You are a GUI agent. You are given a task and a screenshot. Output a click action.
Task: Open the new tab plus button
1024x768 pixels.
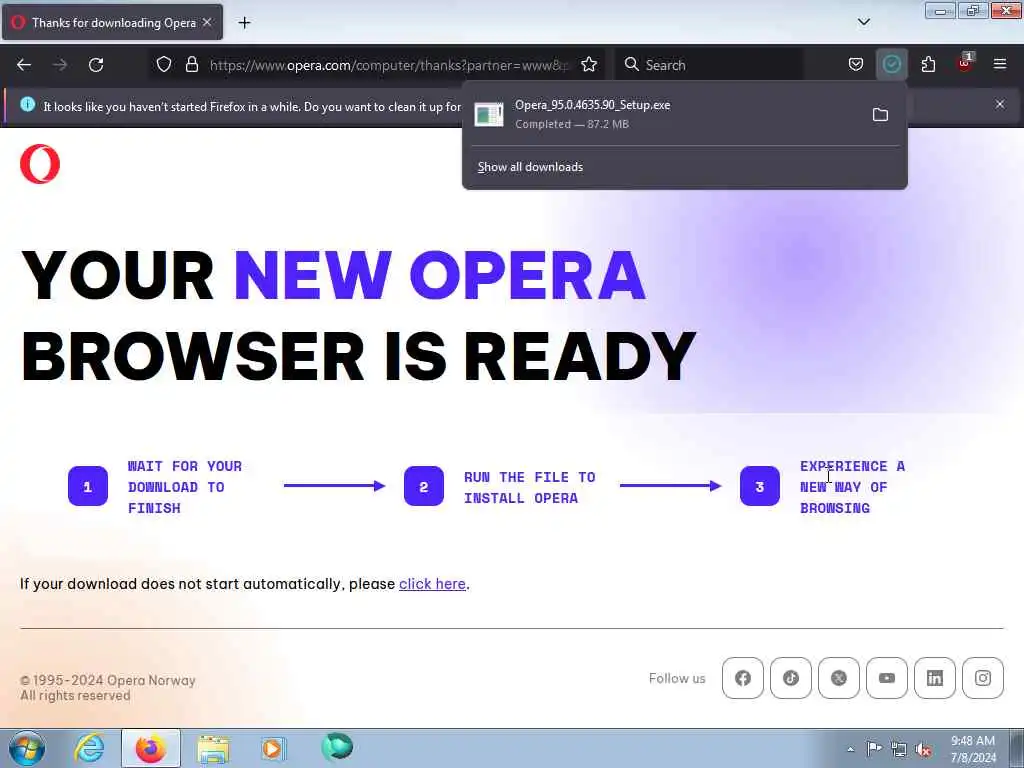point(244,23)
